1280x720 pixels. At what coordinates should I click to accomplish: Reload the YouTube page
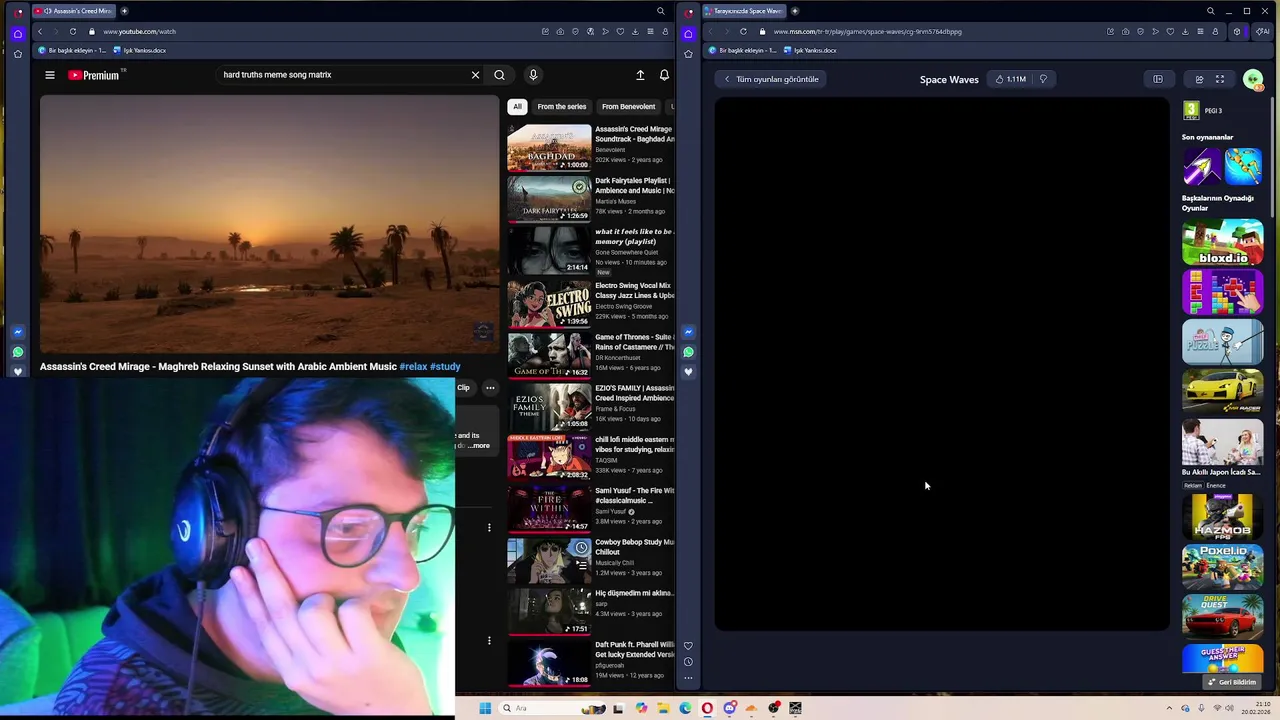coord(73,32)
